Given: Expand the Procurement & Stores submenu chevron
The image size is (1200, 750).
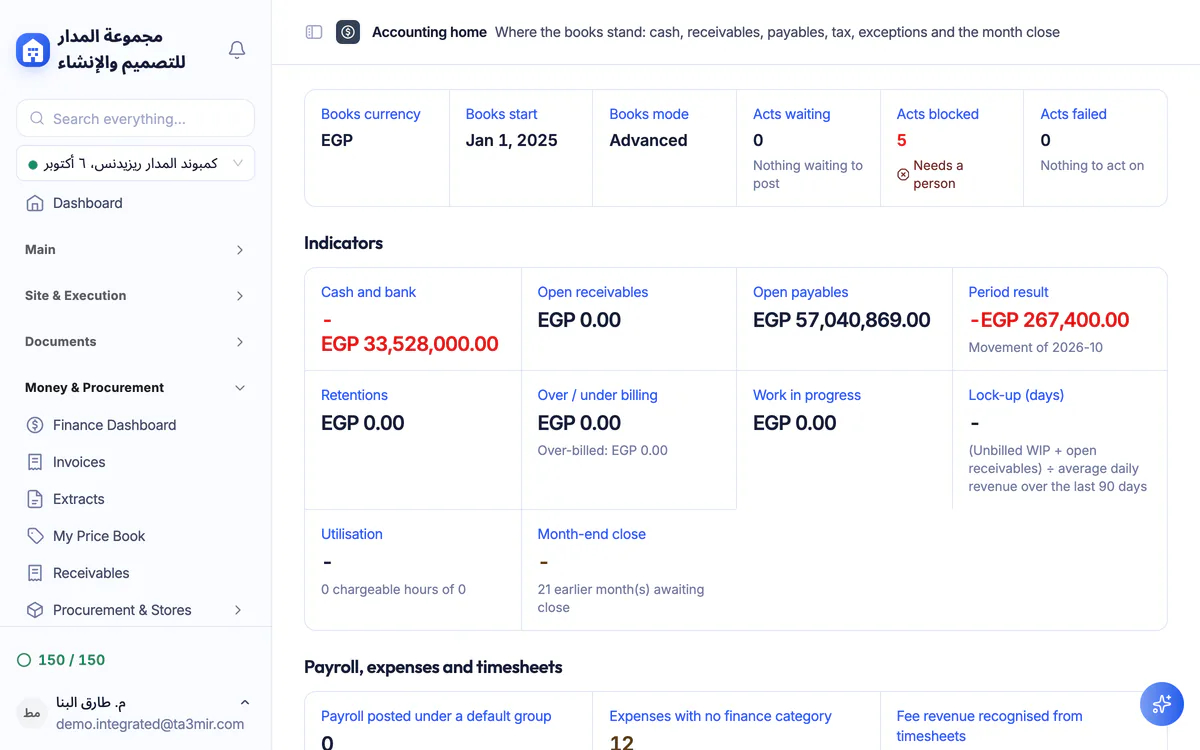Looking at the screenshot, I should [x=238, y=610].
